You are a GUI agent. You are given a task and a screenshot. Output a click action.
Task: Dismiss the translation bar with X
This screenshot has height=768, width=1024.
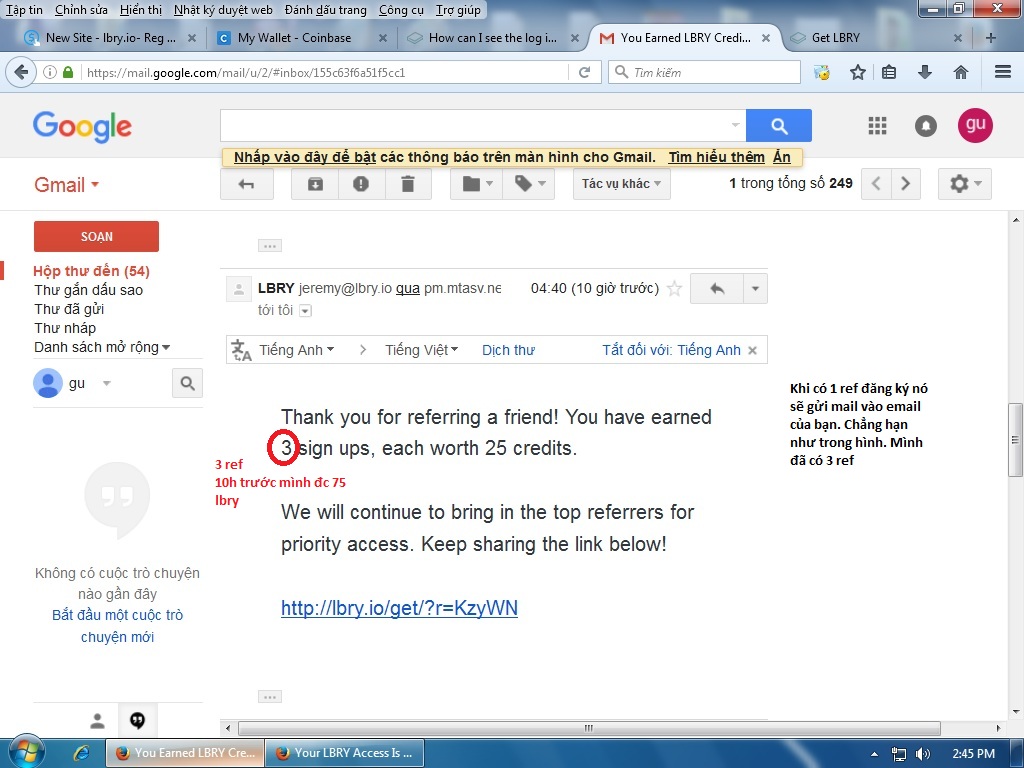tap(752, 350)
